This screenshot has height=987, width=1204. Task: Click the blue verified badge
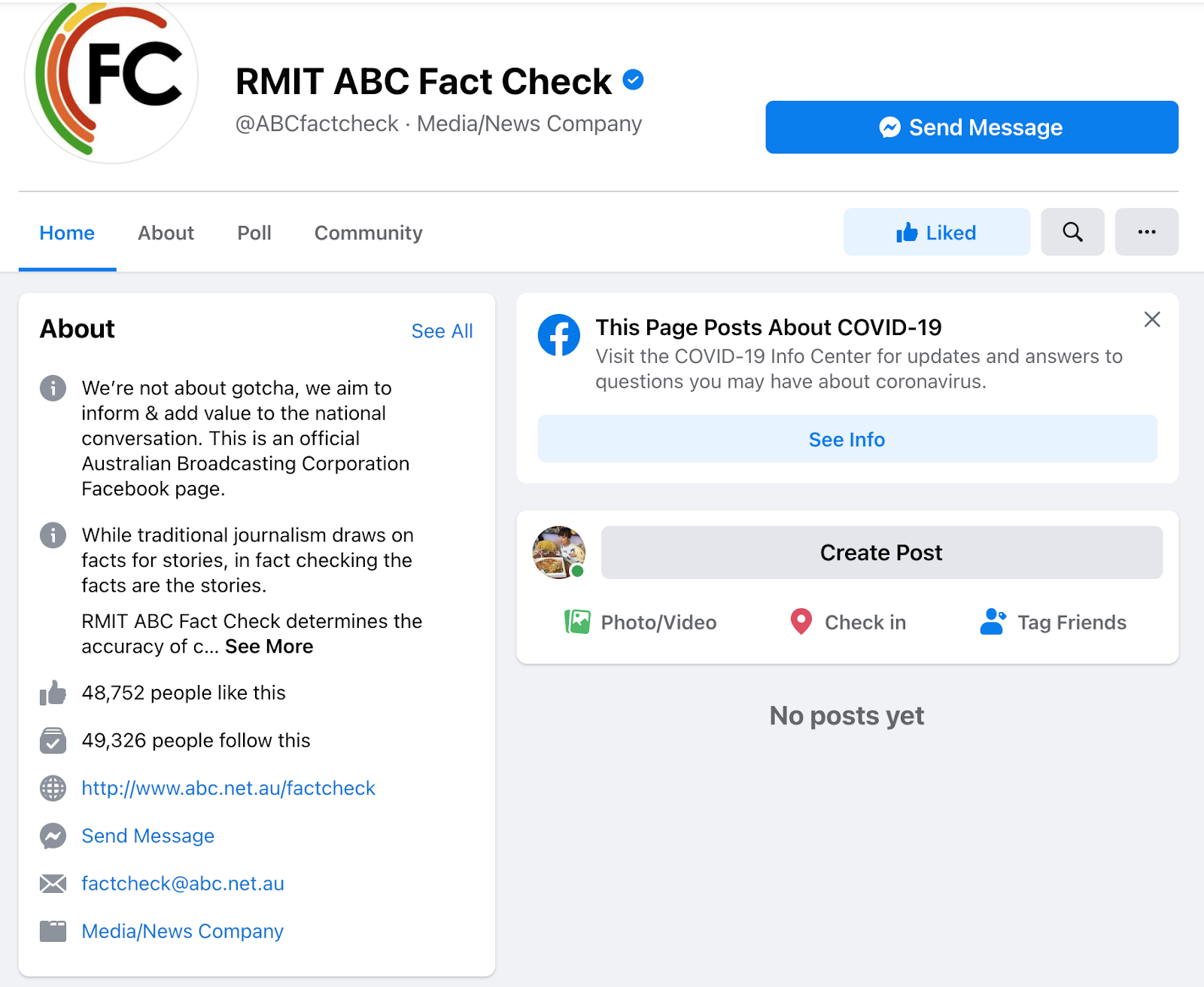coord(634,80)
